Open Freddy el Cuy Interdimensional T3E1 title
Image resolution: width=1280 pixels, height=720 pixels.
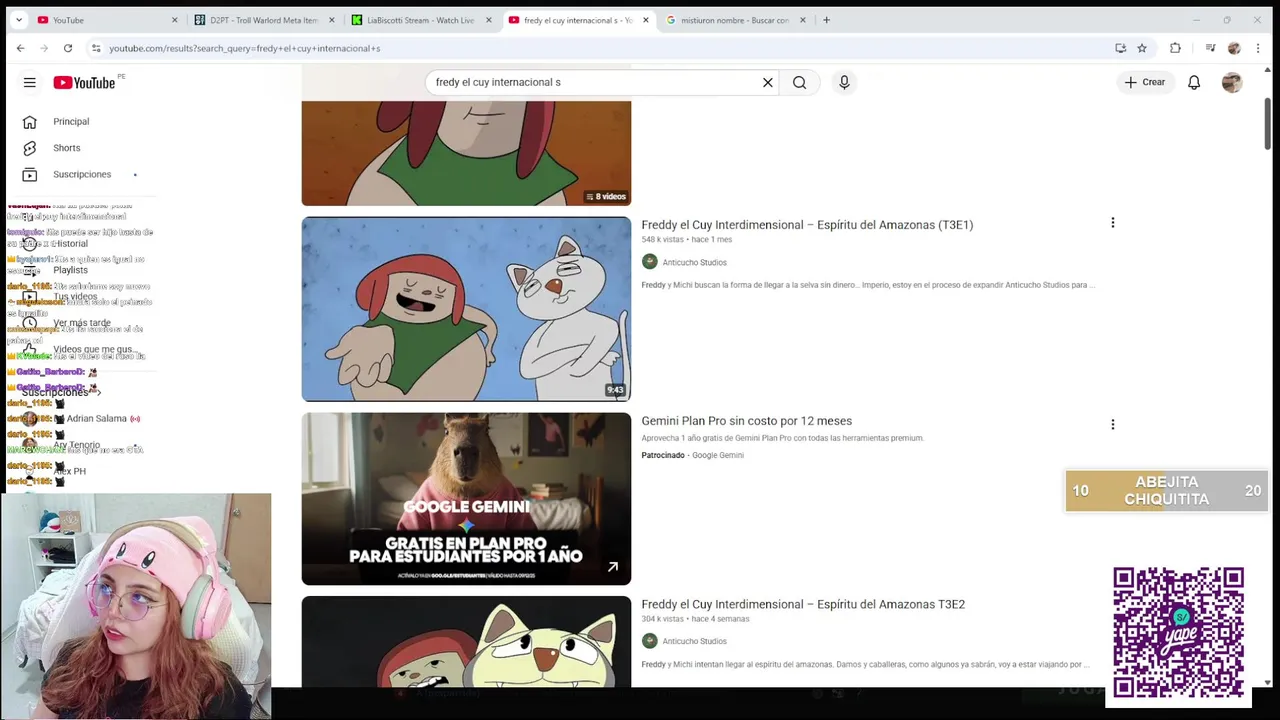pyautogui.click(x=807, y=225)
